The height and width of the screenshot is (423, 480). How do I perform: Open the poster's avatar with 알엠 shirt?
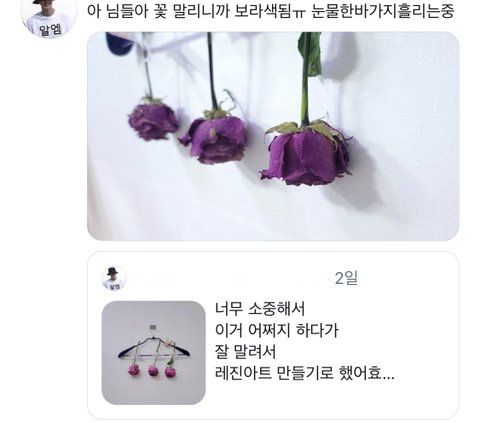pos(49,17)
